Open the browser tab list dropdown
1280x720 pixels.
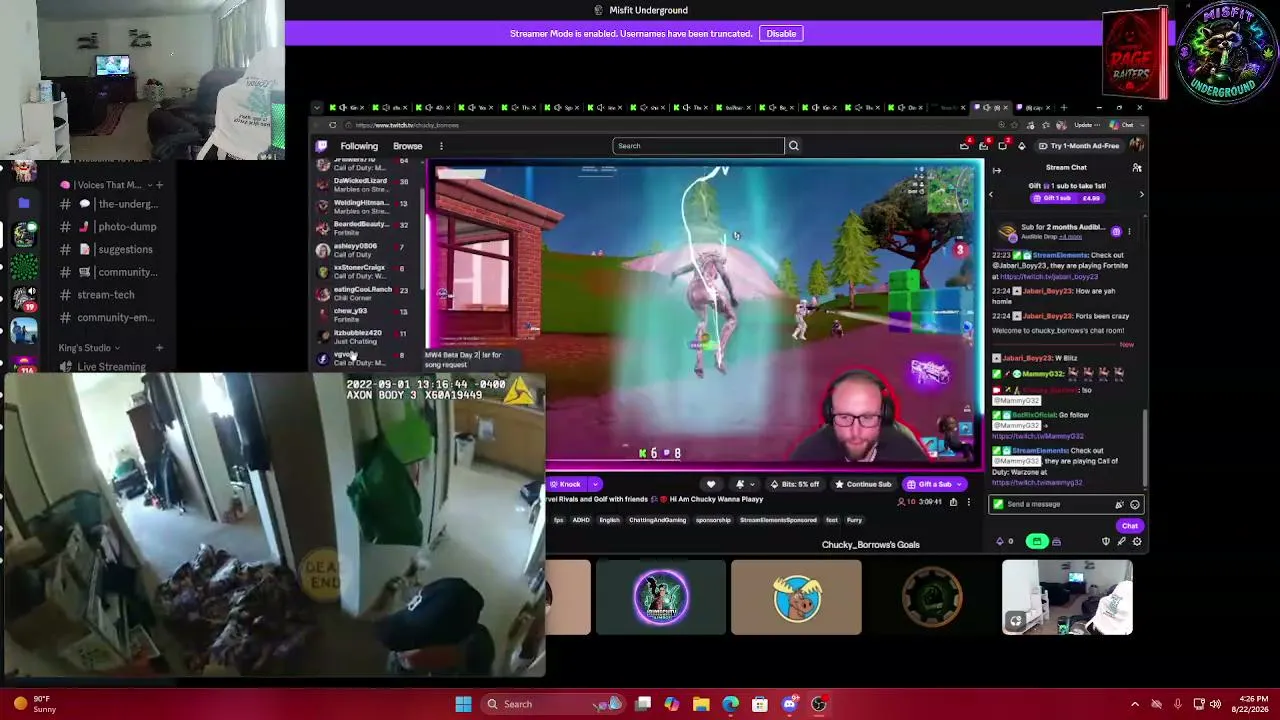317,107
